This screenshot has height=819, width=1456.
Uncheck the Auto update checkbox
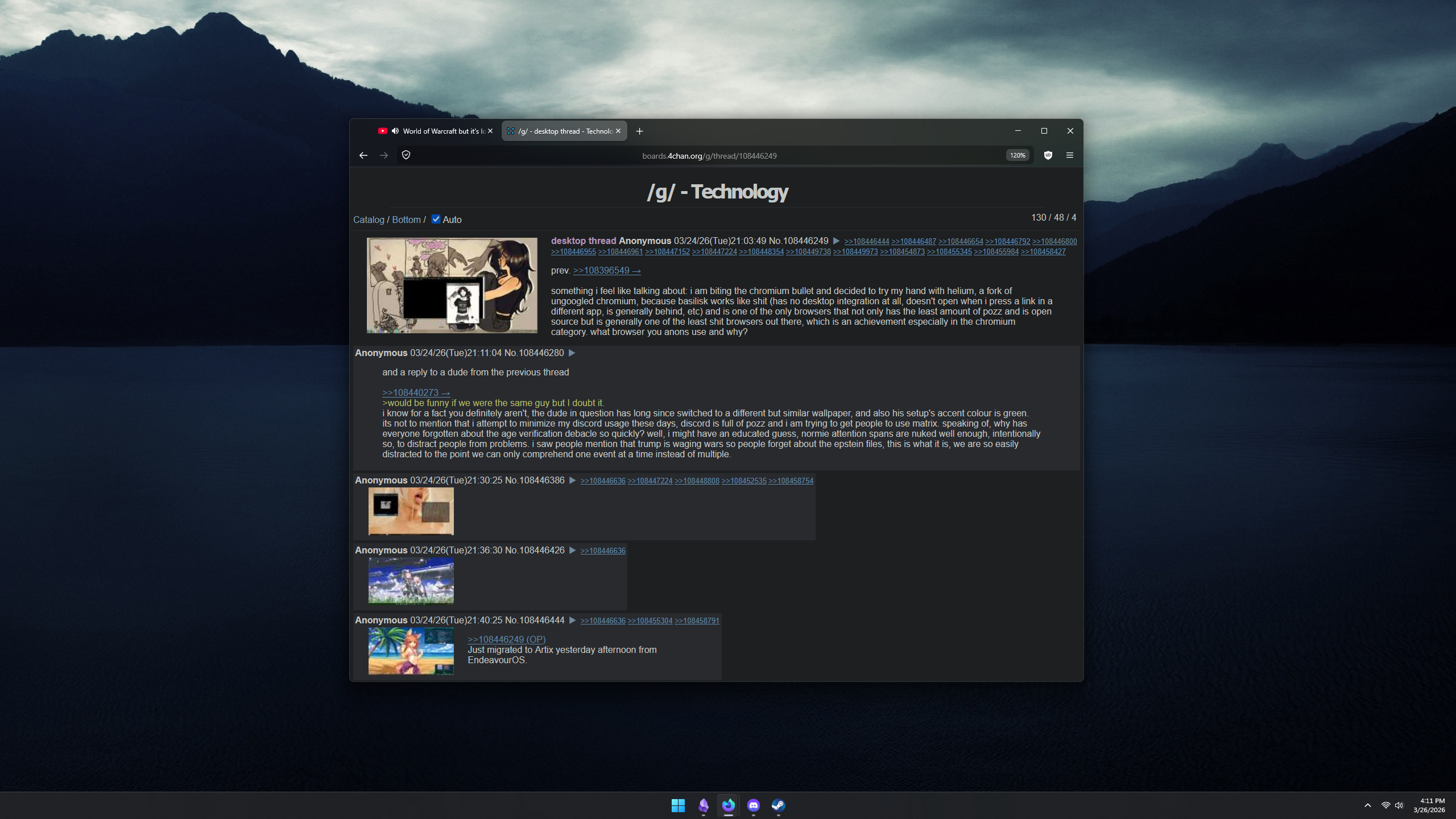436,219
